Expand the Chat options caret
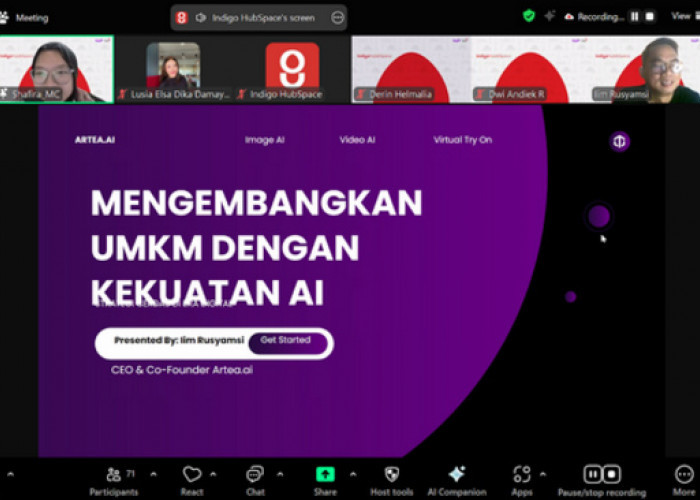700x500 pixels. click(280, 474)
